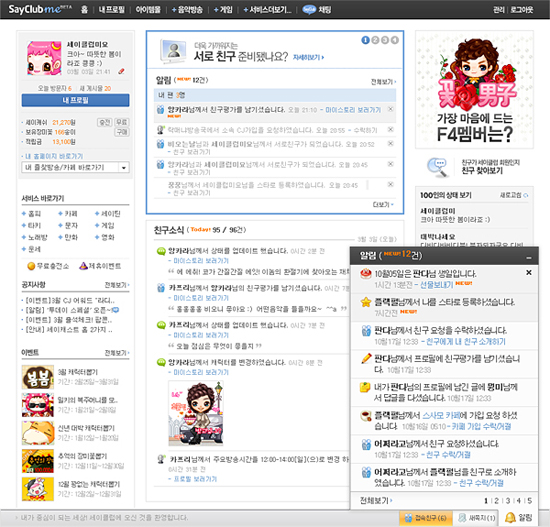550x527 pixels.
Task: Select banner page indicator 3
Action: click(385, 40)
